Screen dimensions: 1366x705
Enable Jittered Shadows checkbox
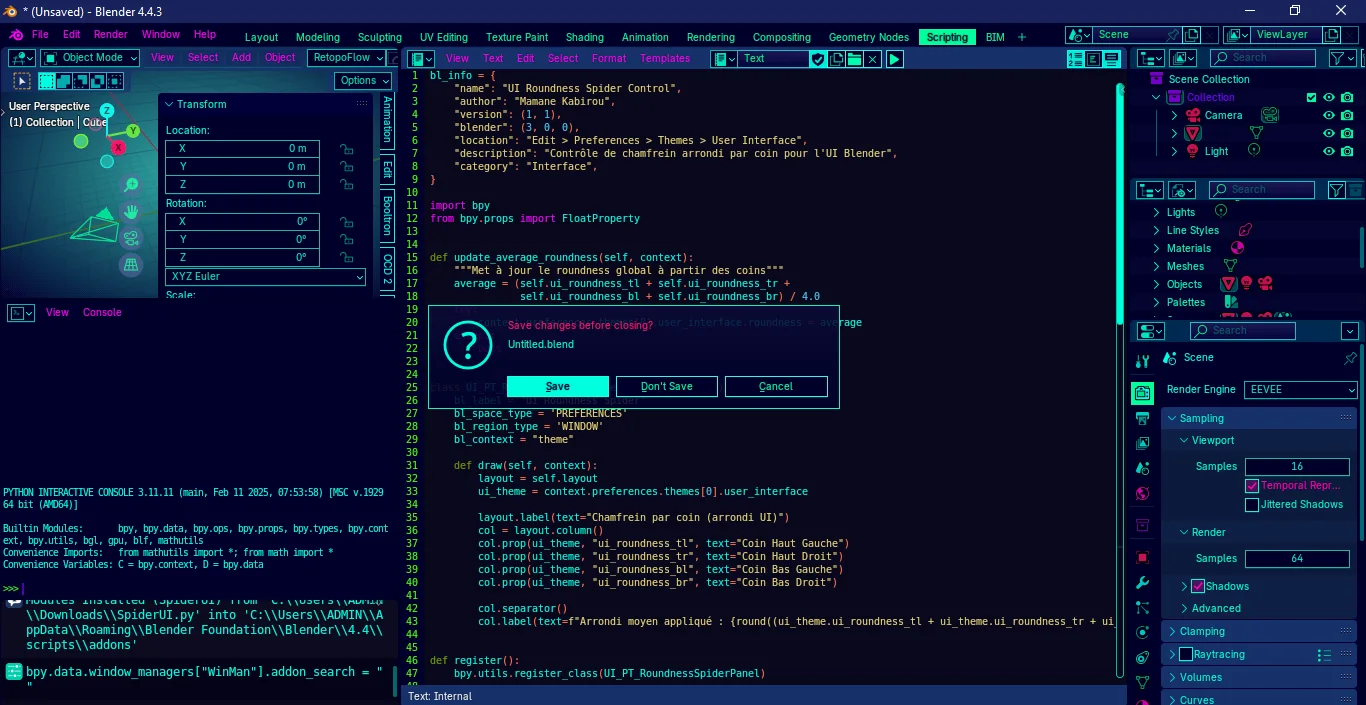(1252, 505)
